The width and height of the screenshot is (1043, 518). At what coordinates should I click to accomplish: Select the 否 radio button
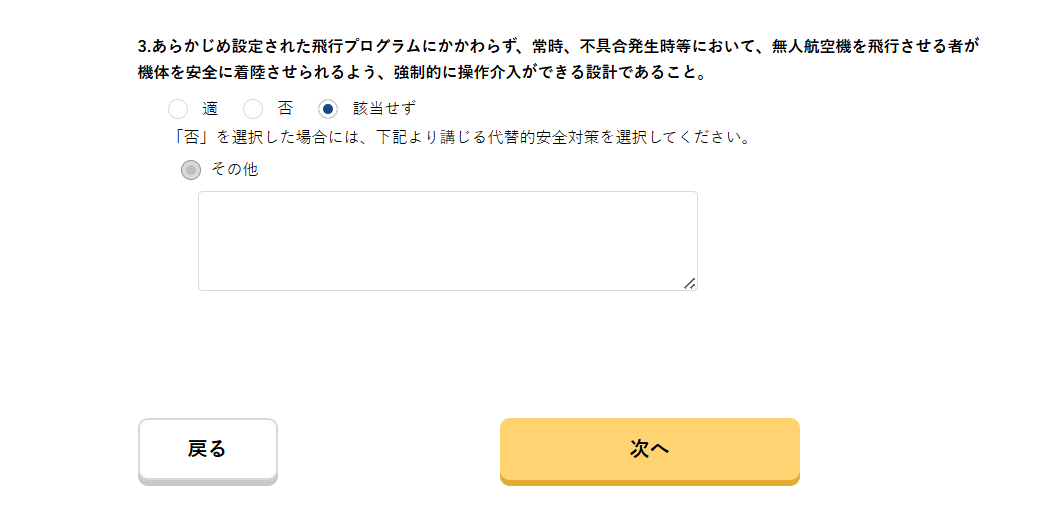(x=254, y=109)
